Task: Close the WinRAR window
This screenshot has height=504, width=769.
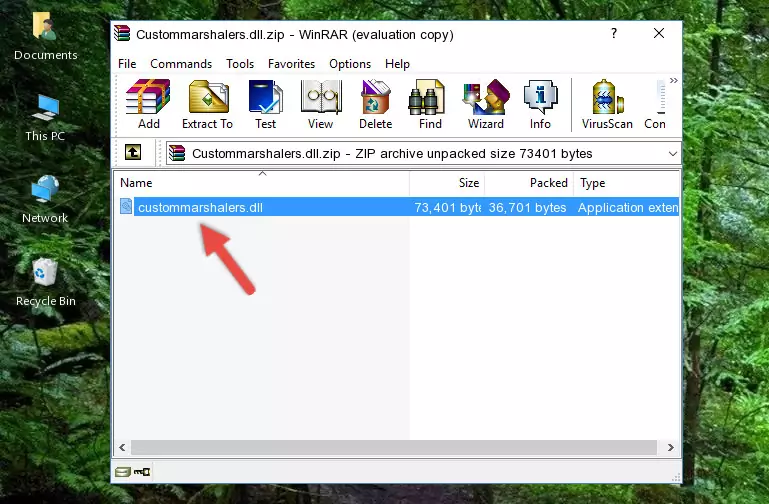Action: click(x=659, y=33)
